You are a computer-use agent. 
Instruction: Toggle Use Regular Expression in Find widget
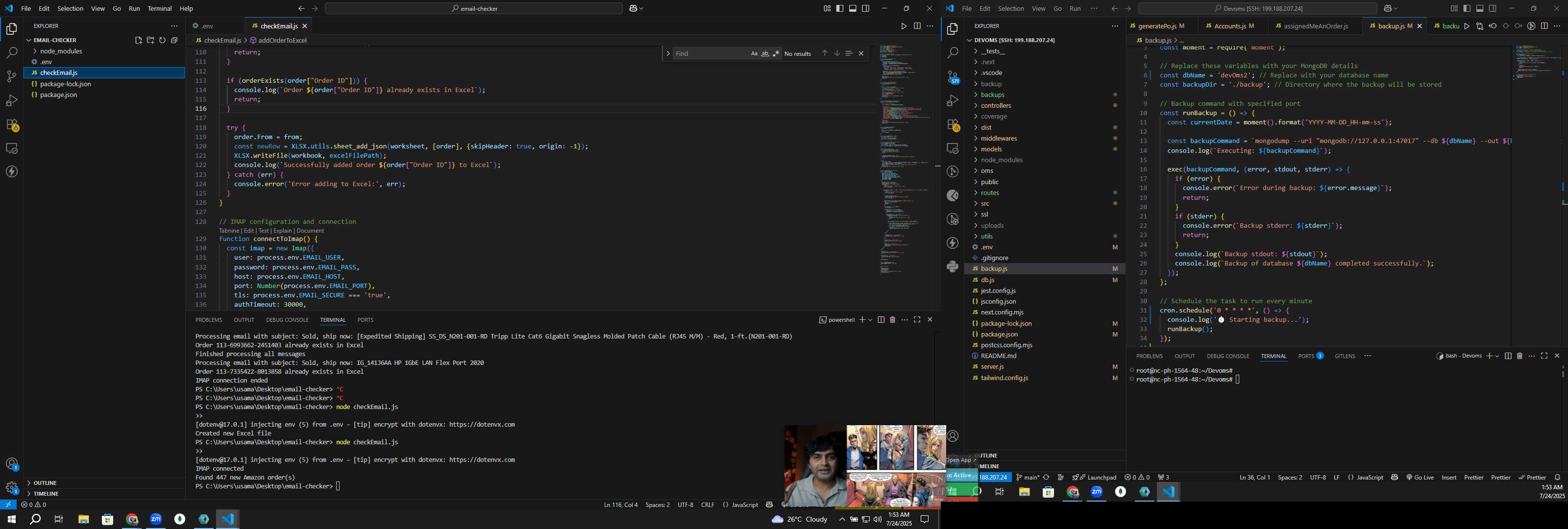(776, 53)
